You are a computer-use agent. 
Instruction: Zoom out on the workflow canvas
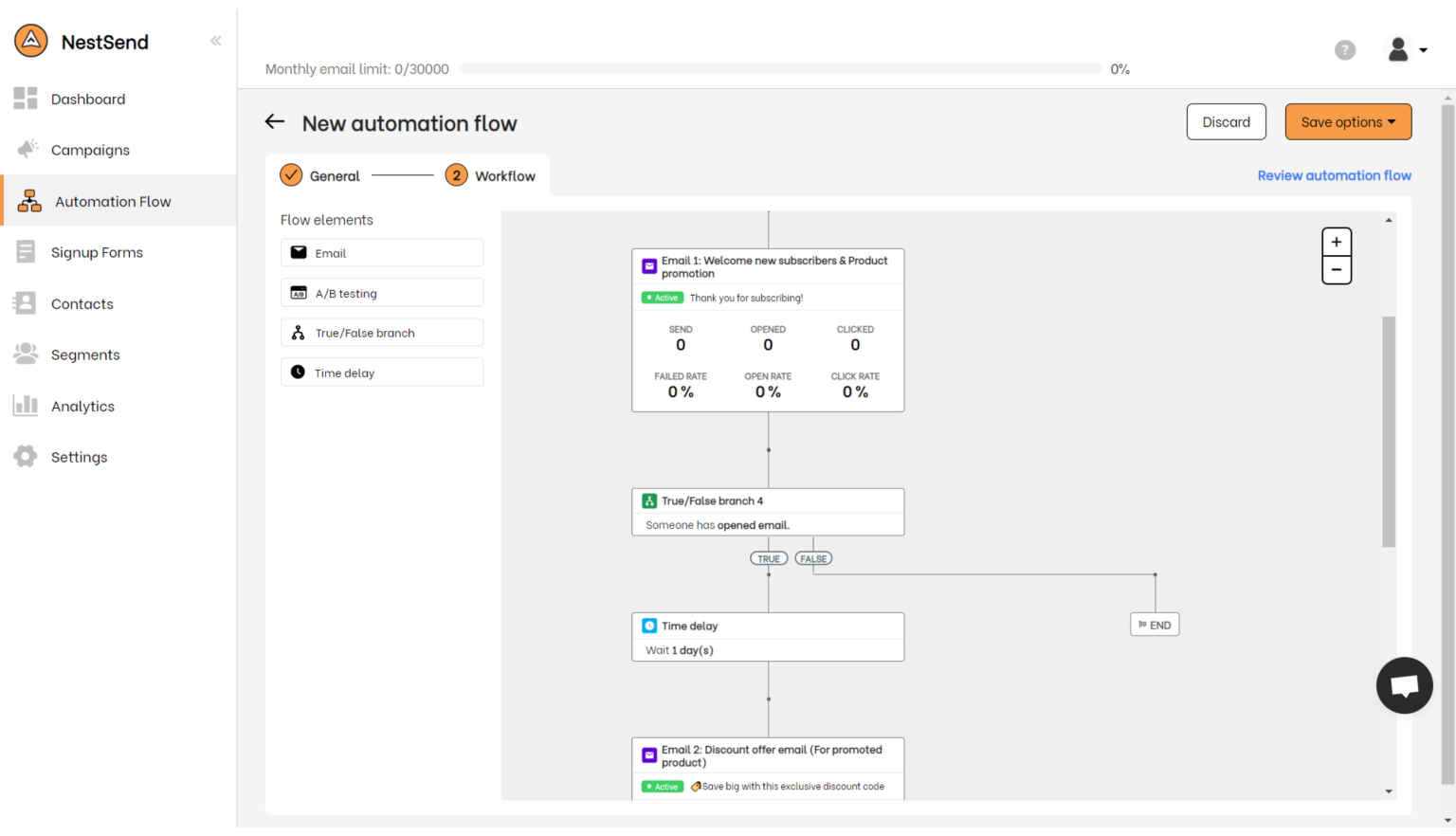(x=1336, y=270)
